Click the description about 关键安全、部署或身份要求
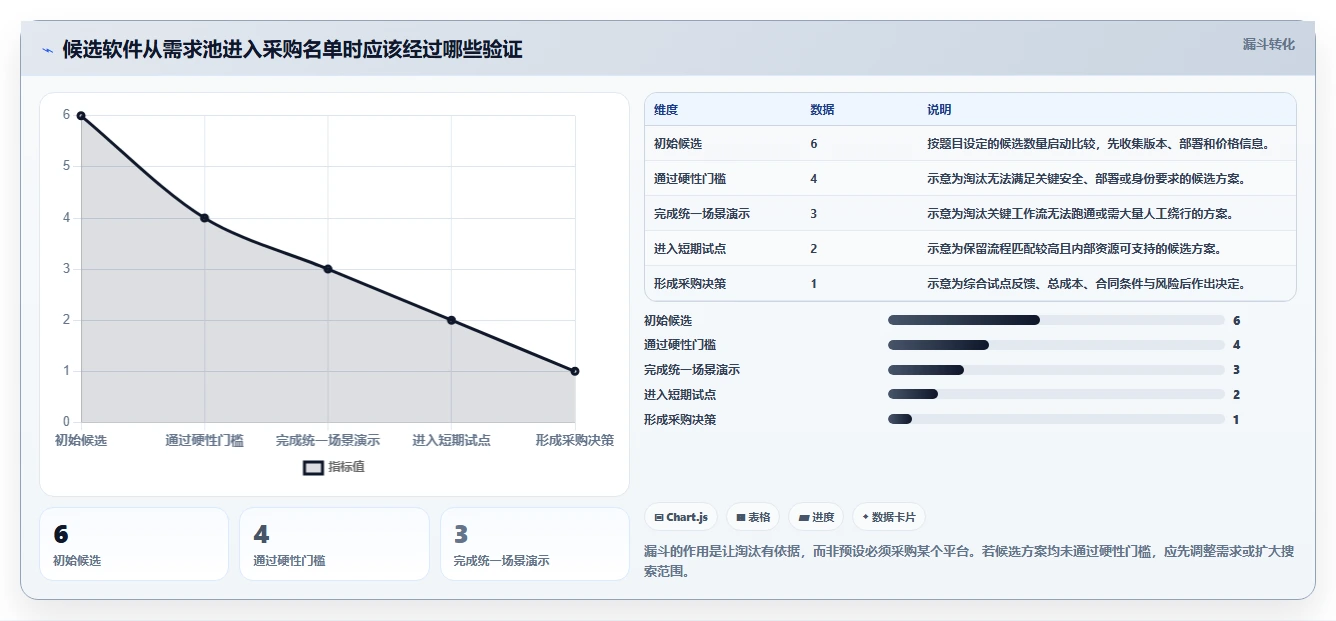This screenshot has width=1336, height=621. pyautogui.click(x=1086, y=179)
